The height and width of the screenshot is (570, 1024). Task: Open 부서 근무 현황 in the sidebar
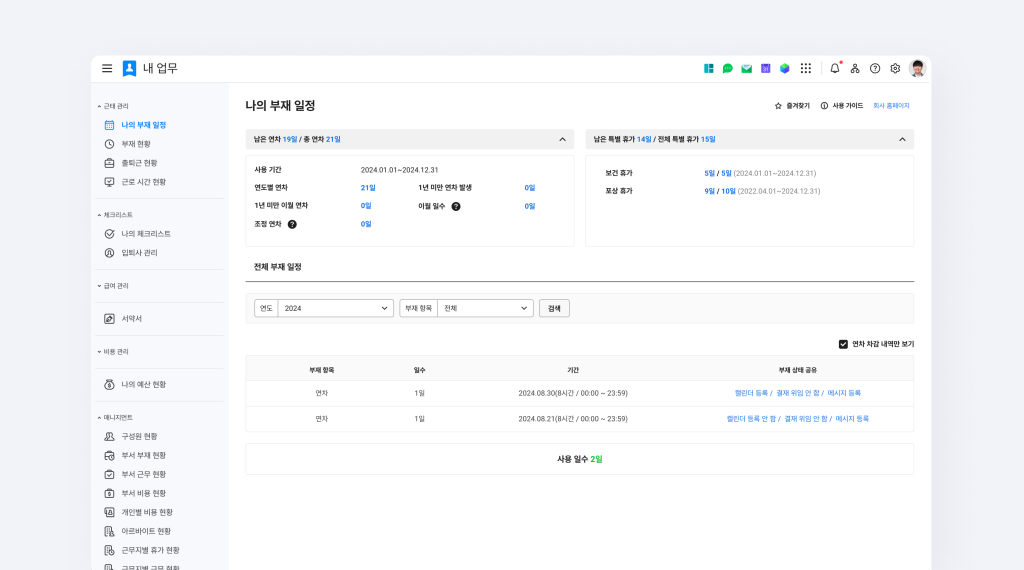click(144, 474)
